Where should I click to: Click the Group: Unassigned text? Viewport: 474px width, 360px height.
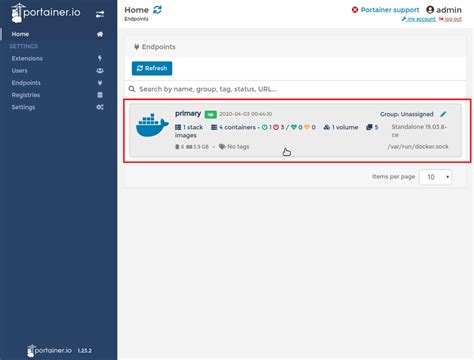point(407,114)
